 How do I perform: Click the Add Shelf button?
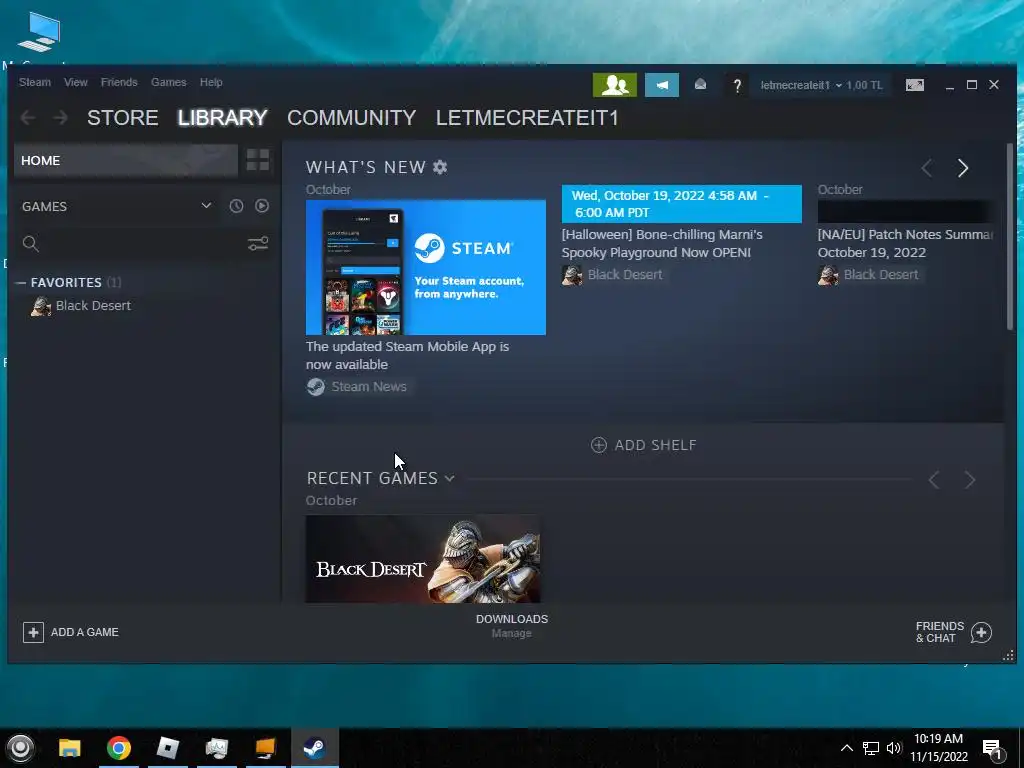644,445
